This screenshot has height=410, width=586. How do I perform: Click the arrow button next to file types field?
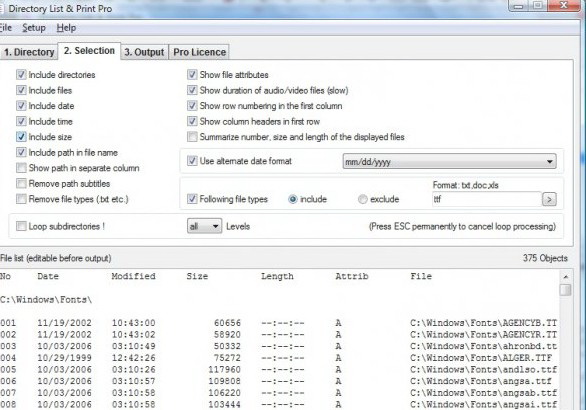[549, 199]
